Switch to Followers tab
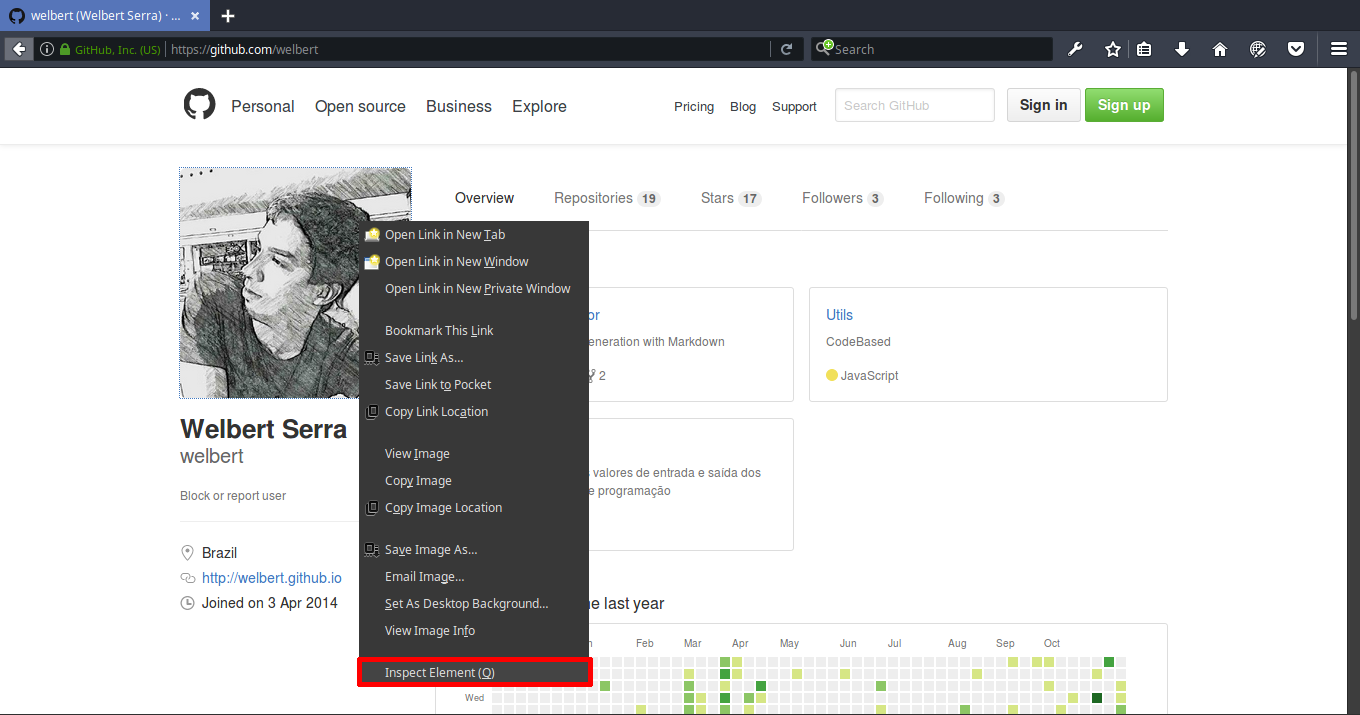 tap(842, 198)
